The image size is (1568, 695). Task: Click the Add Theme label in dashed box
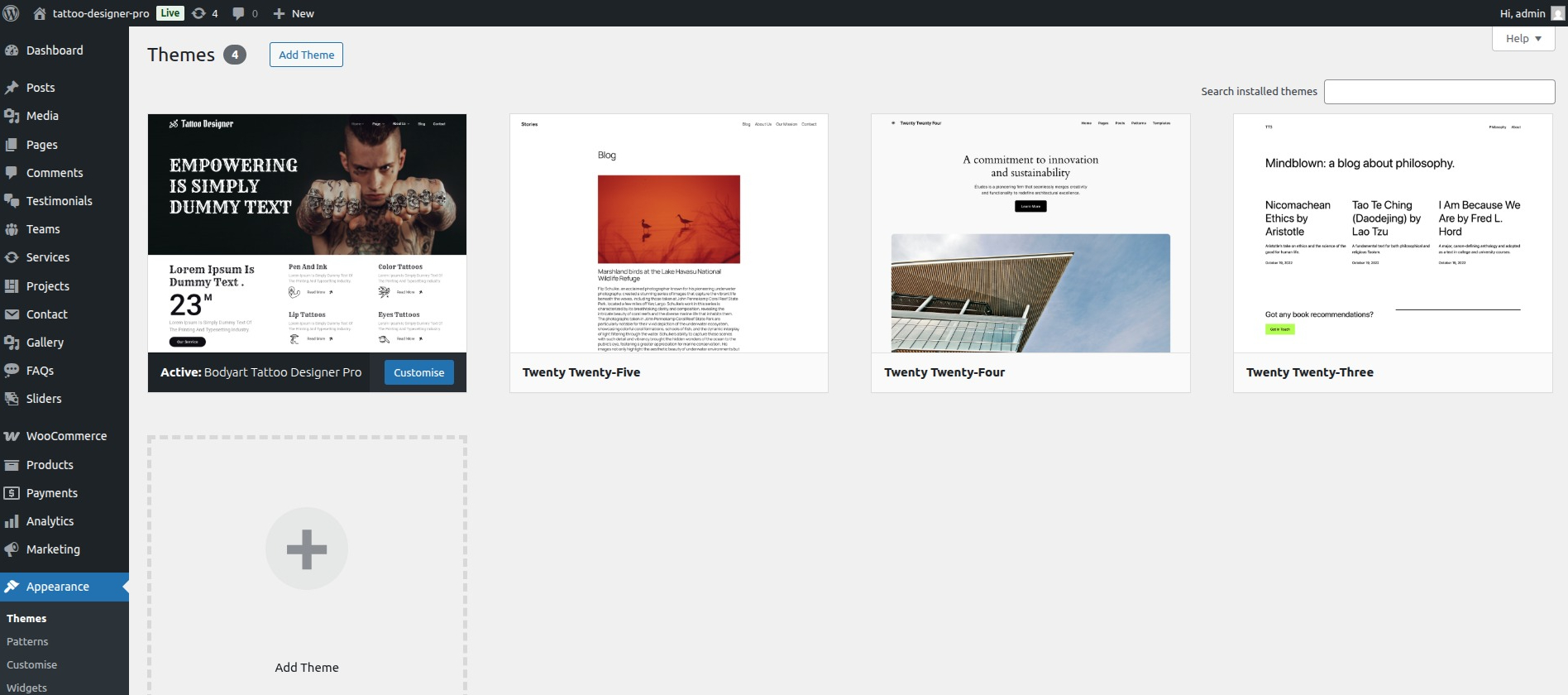(x=307, y=668)
